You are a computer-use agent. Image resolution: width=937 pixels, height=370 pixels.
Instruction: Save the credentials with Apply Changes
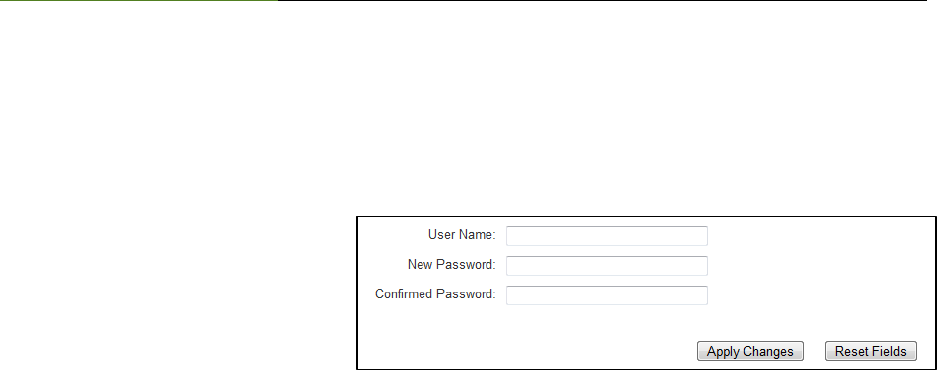tap(750, 351)
